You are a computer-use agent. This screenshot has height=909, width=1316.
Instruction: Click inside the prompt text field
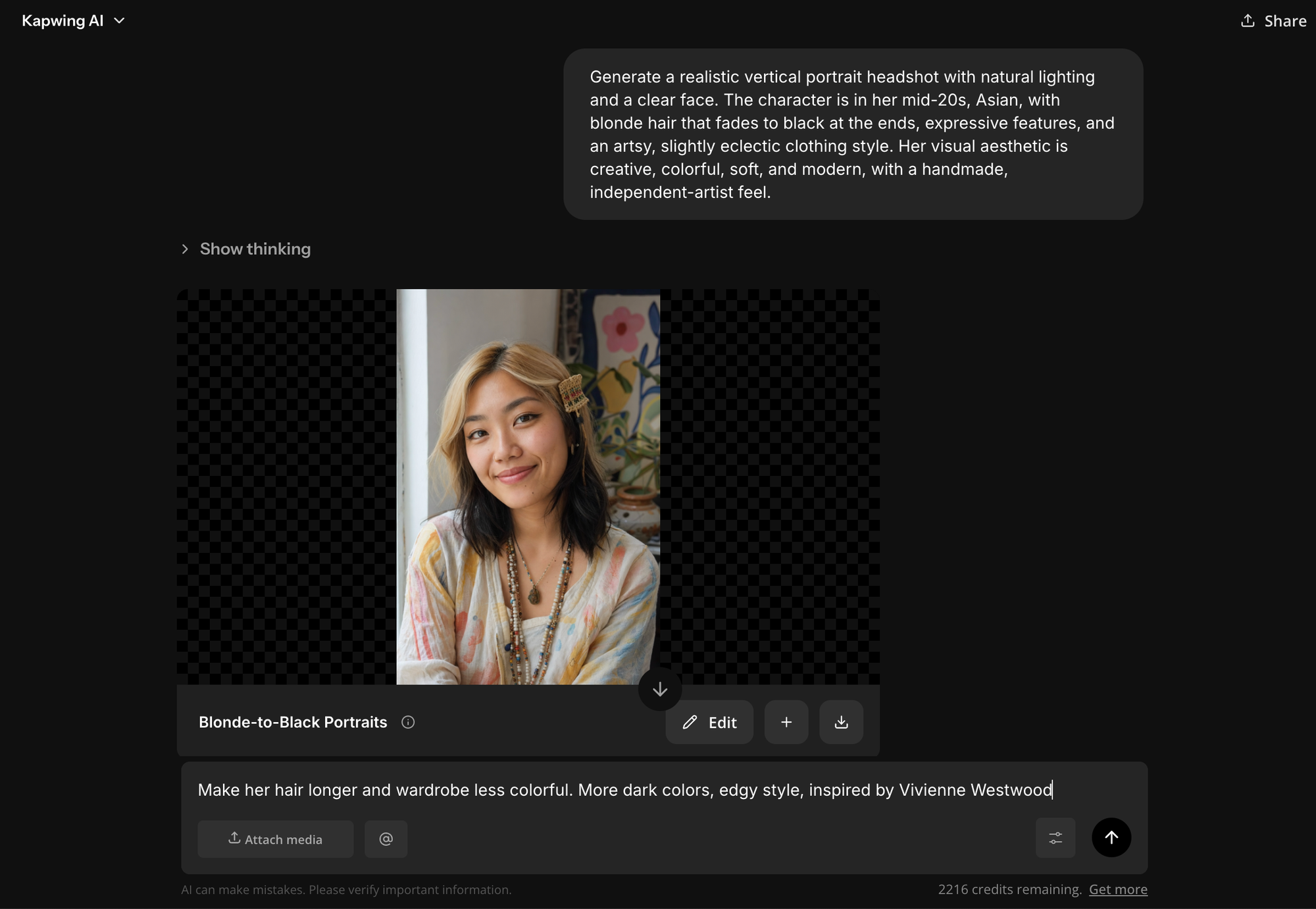coord(664,790)
